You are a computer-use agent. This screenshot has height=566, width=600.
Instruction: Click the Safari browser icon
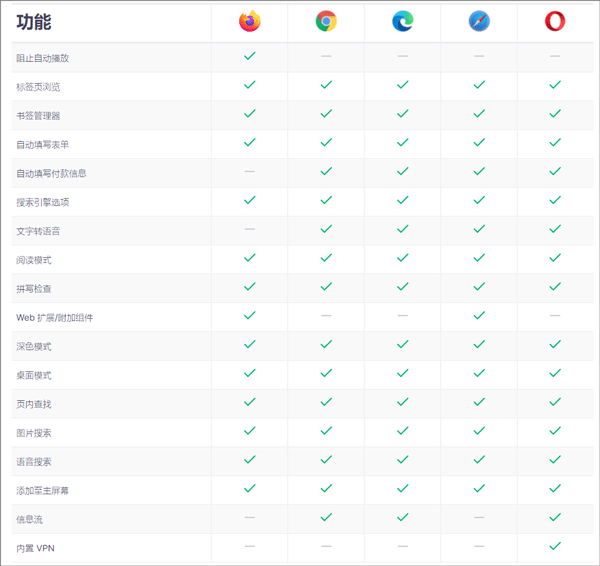coord(479,21)
